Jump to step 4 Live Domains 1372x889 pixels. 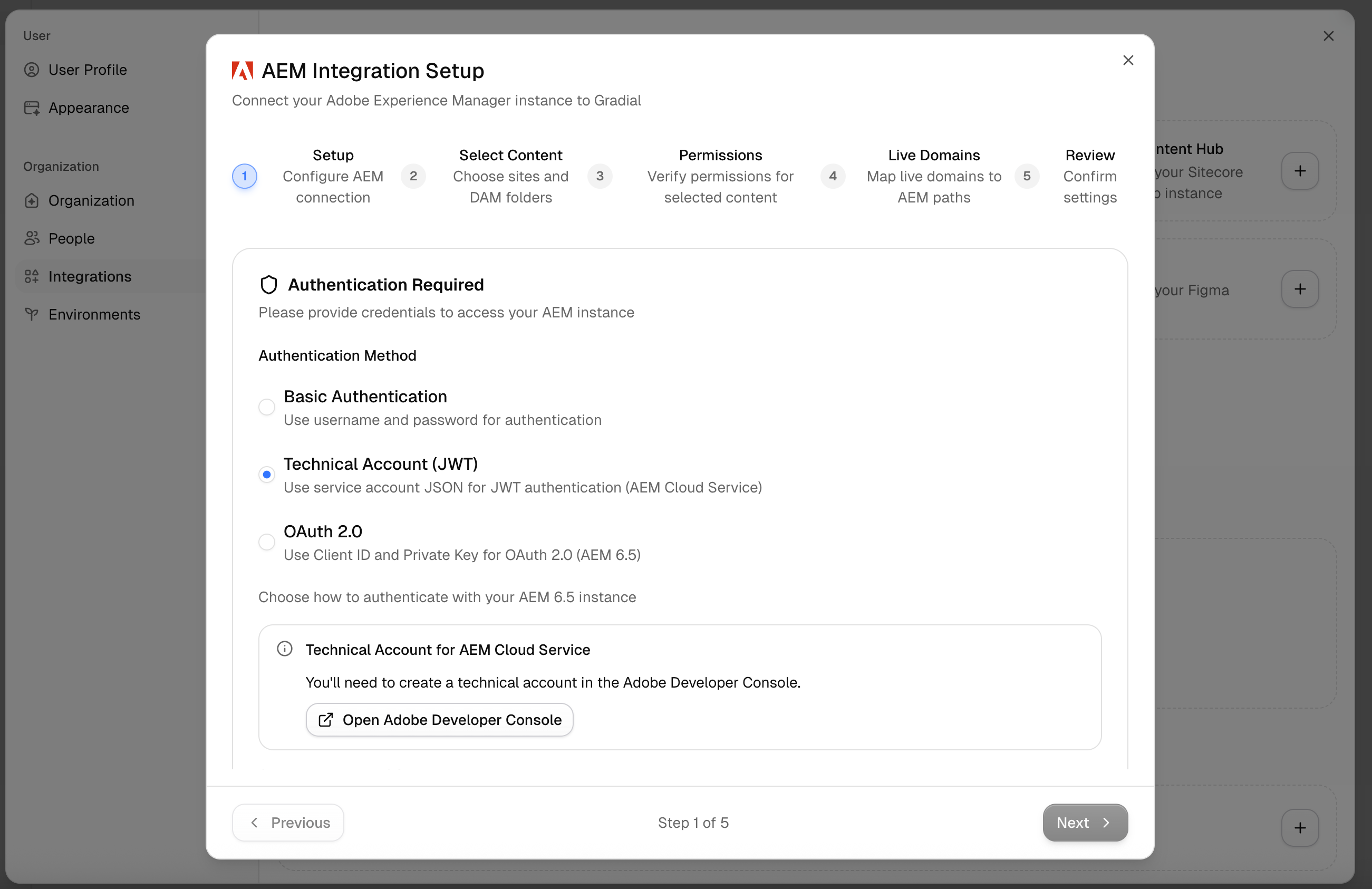[833, 176]
